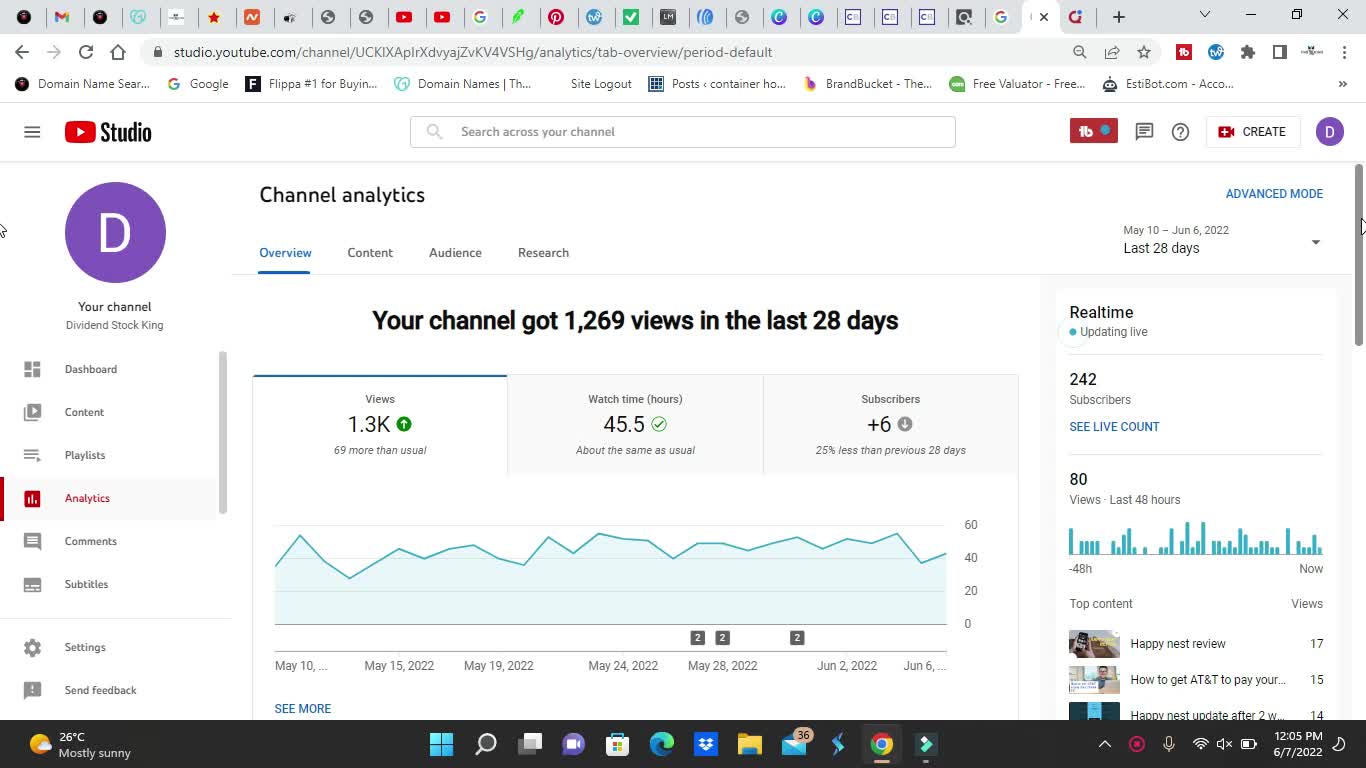The width and height of the screenshot is (1366, 768).
Task: Open the Comments icon in sidebar
Action: coord(32,541)
